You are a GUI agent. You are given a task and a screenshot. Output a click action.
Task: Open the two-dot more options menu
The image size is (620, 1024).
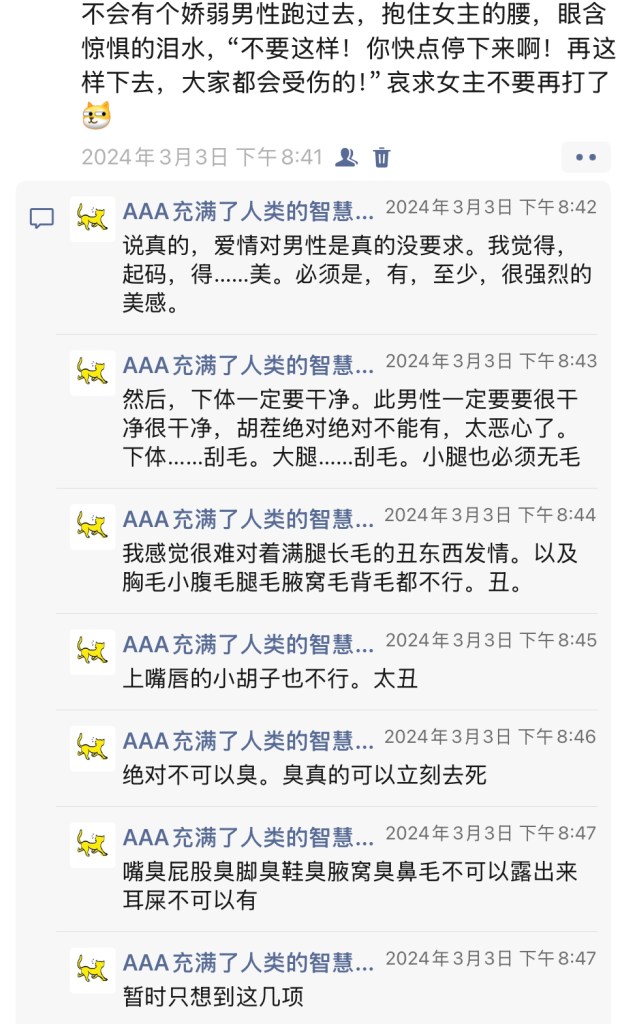tap(585, 157)
